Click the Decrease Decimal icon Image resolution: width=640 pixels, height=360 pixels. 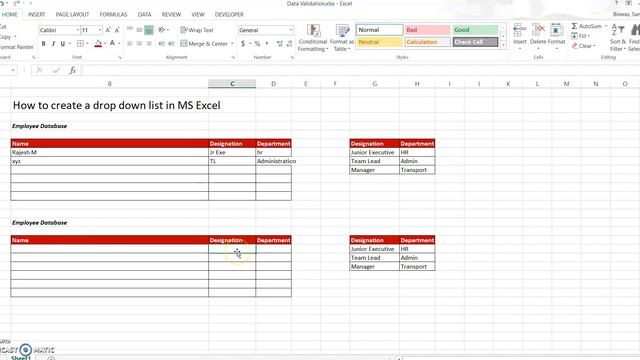(289, 44)
